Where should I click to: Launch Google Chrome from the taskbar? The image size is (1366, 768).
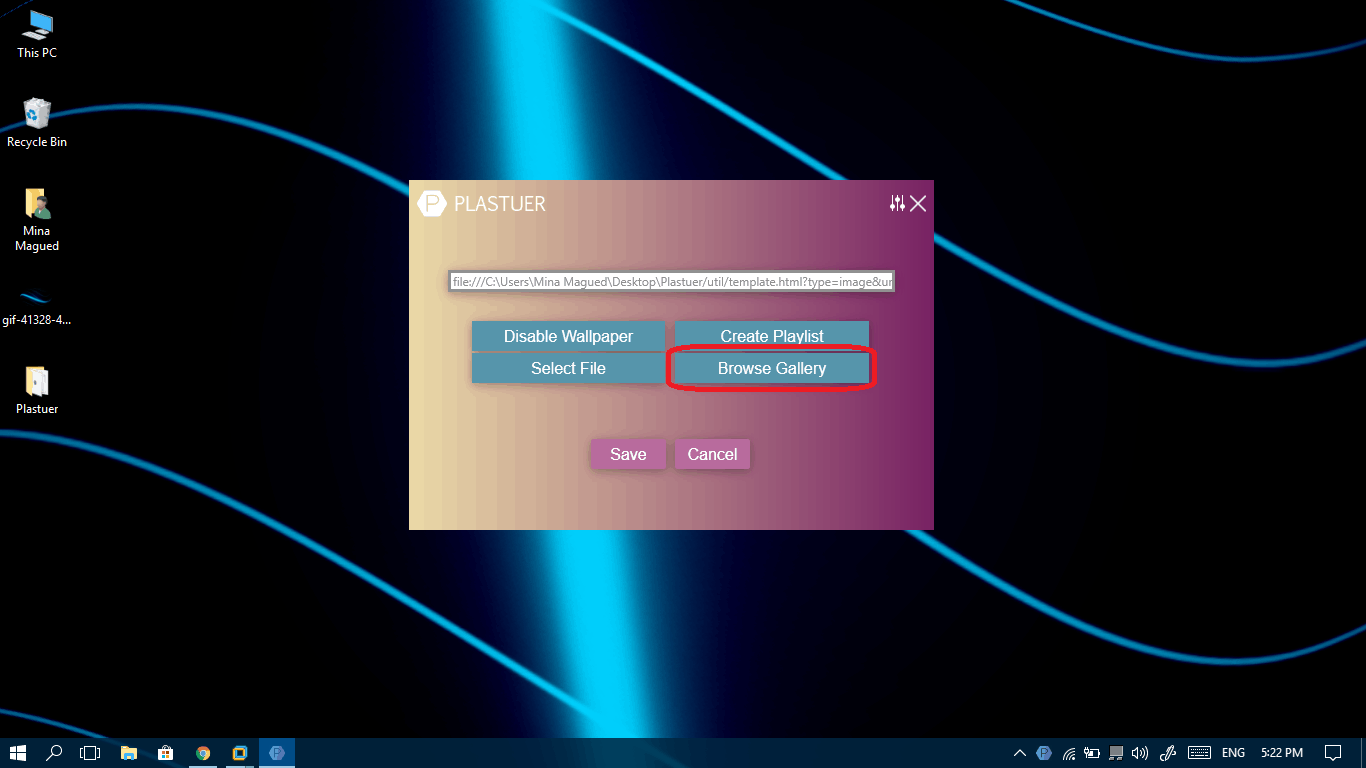(203, 753)
